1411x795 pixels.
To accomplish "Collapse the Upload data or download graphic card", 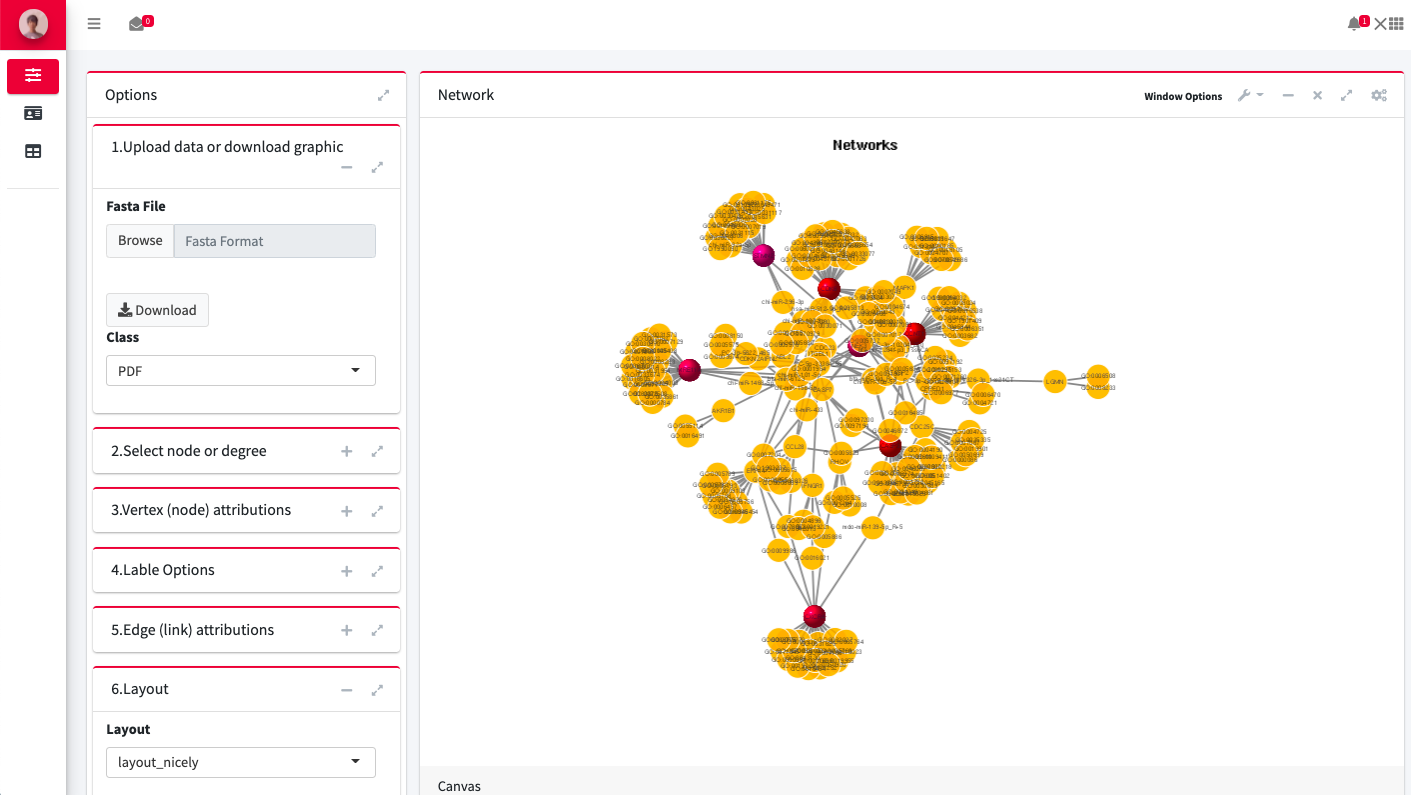I will 347,168.
